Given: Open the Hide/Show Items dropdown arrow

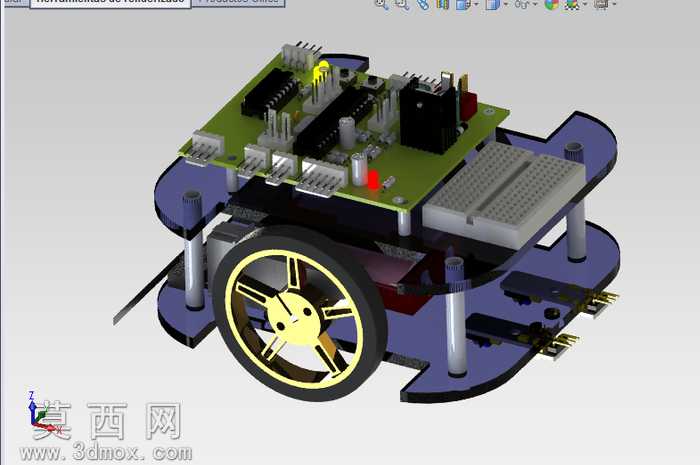Looking at the screenshot, I should (x=535, y=4).
